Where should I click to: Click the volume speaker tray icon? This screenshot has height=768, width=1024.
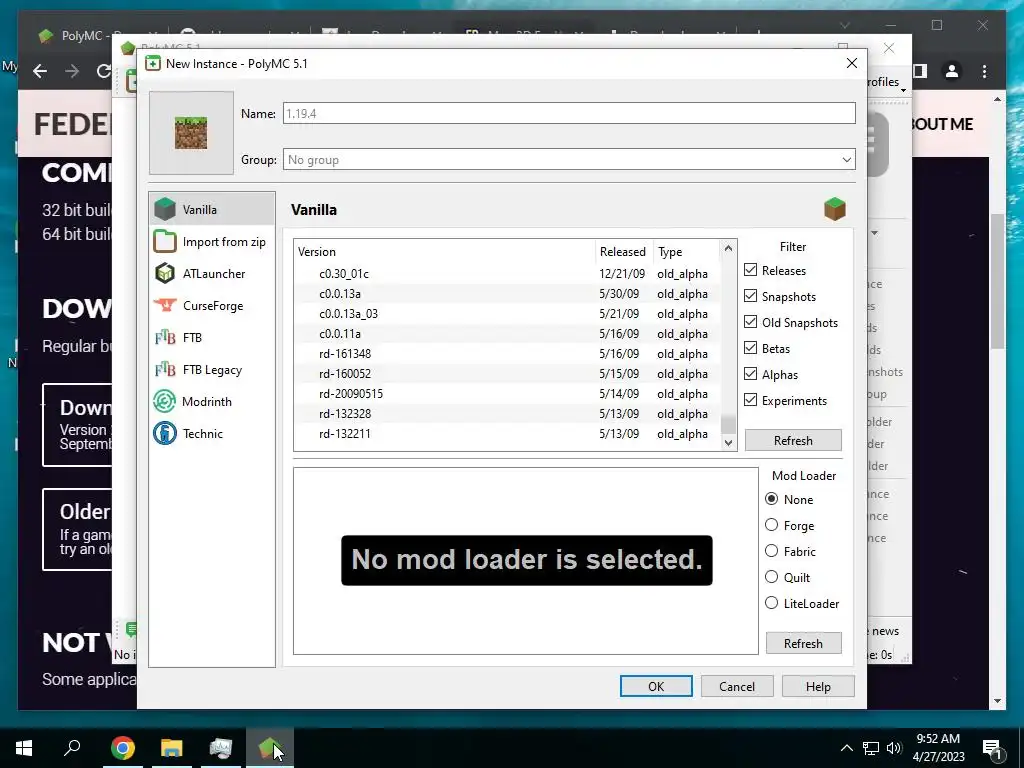894,748
